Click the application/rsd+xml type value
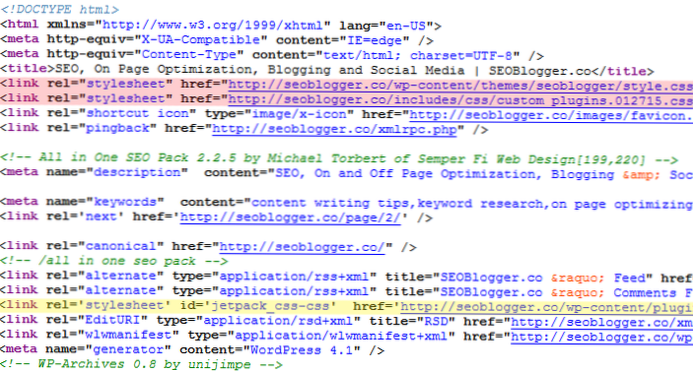693x371 pixels. (x=278, y=321)
